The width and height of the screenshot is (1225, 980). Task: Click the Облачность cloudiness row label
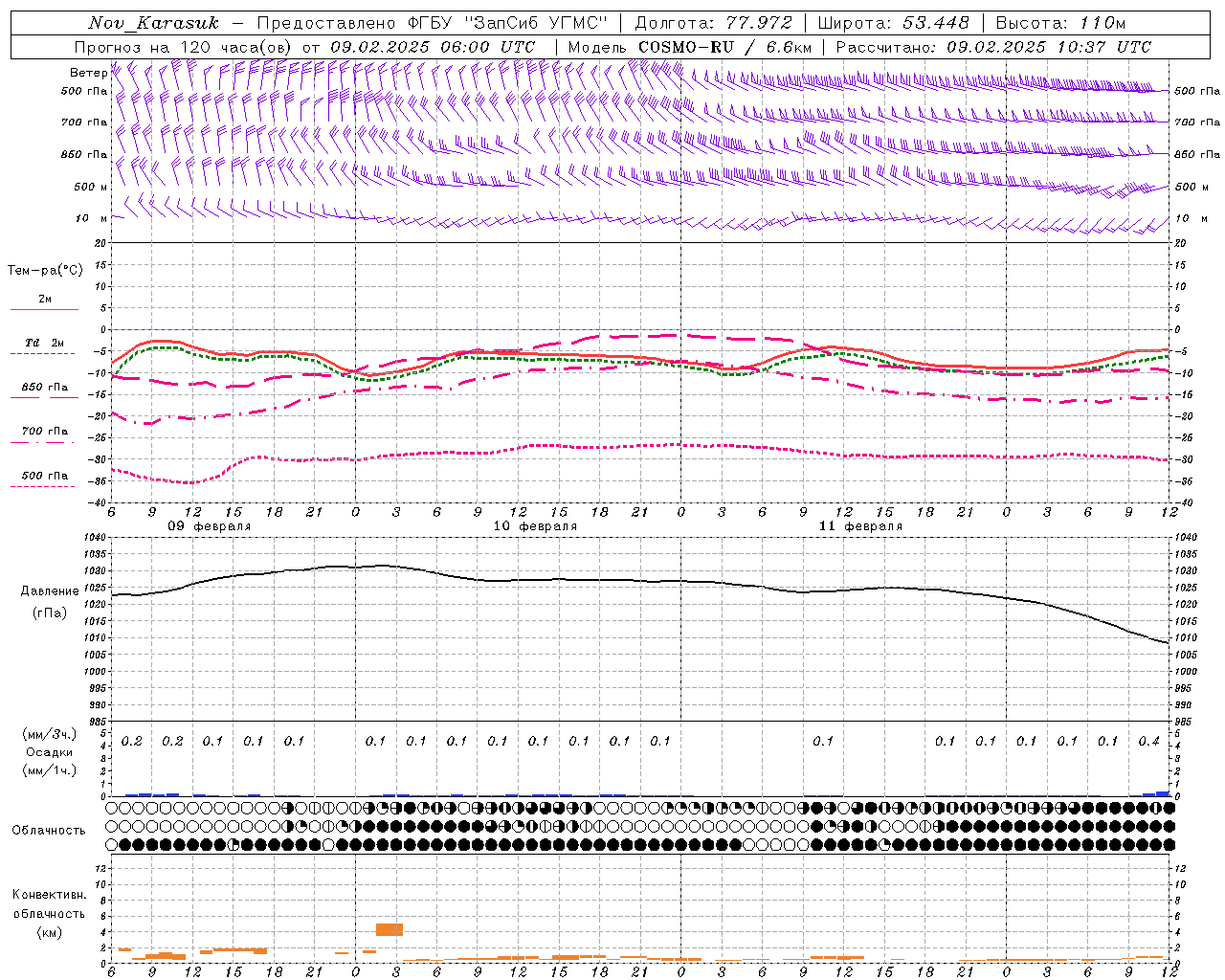49,830
